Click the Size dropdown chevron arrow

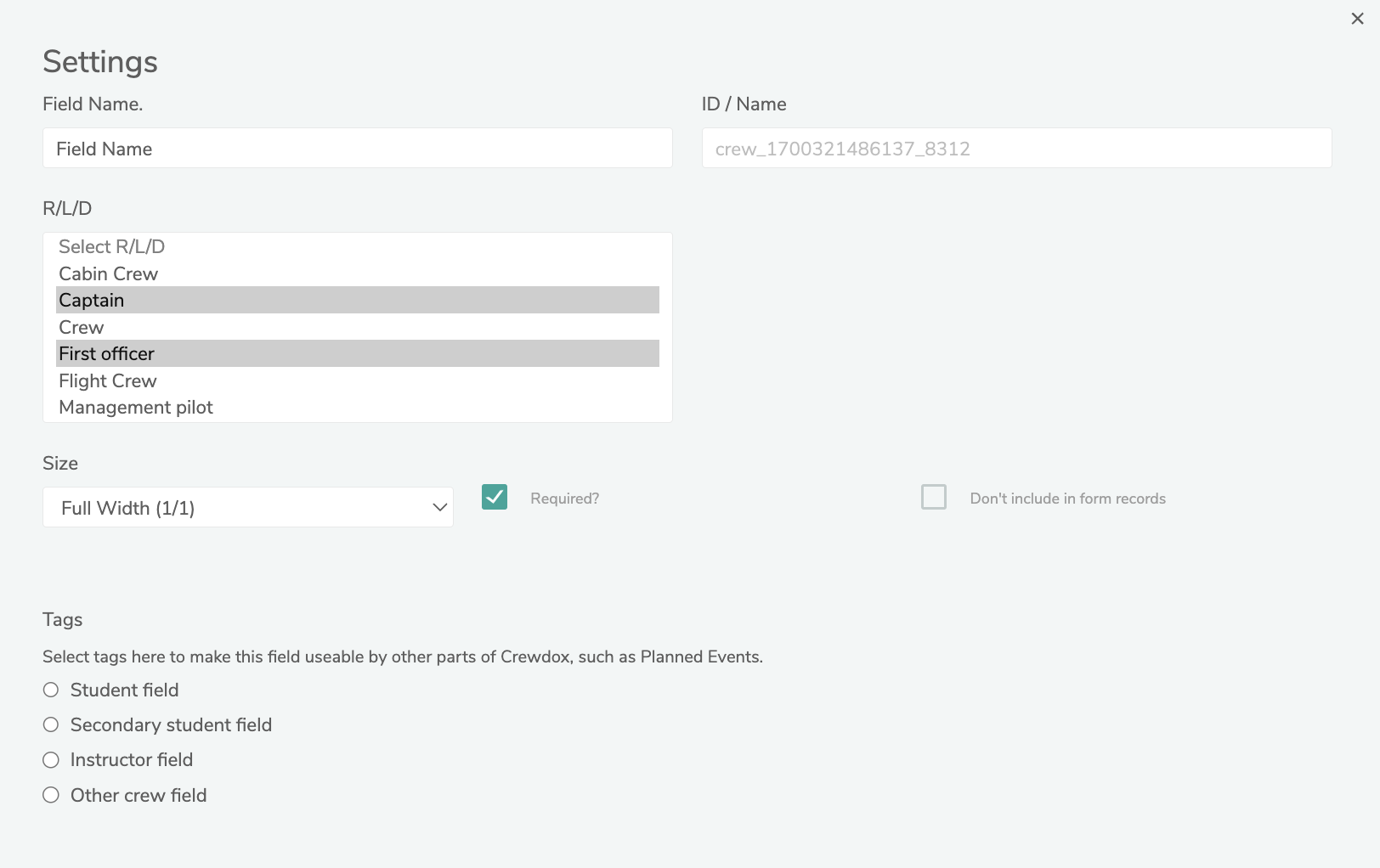[x=439, y=508]
